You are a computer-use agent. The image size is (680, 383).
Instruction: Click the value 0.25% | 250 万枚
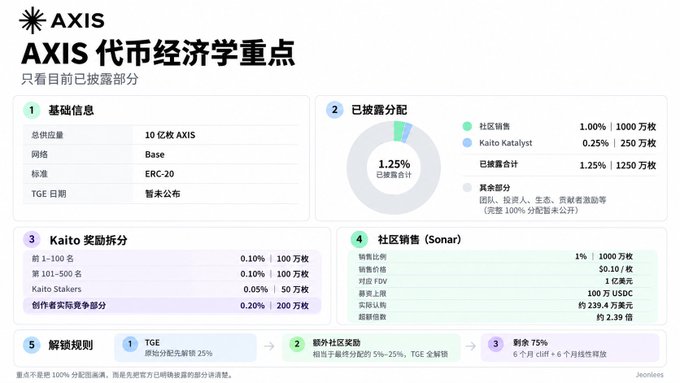pyautogui.click(x=619, y=143)
